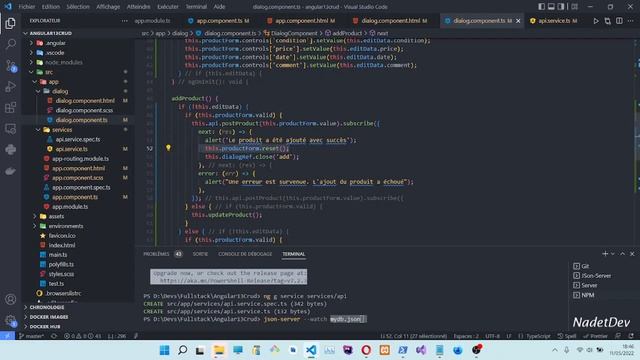Screen dimensions: 640x360
Task: Click the DialogComponent breadcrumb
Action: point(294,33)
